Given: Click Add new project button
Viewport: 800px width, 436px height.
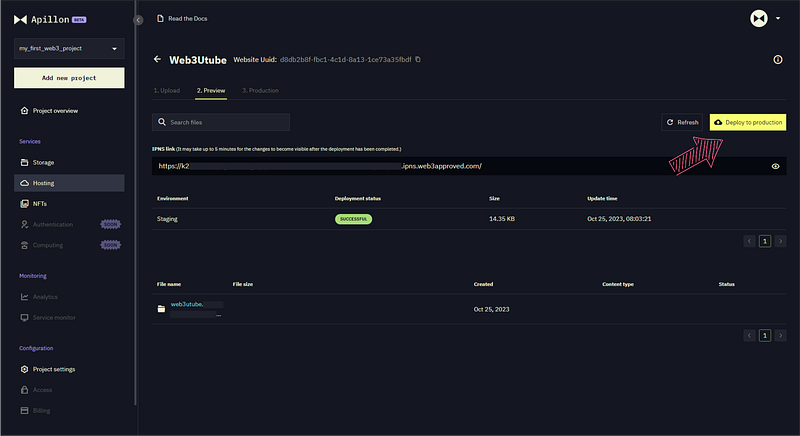Looking at the screenshot, I should click(x=69, y=78).
